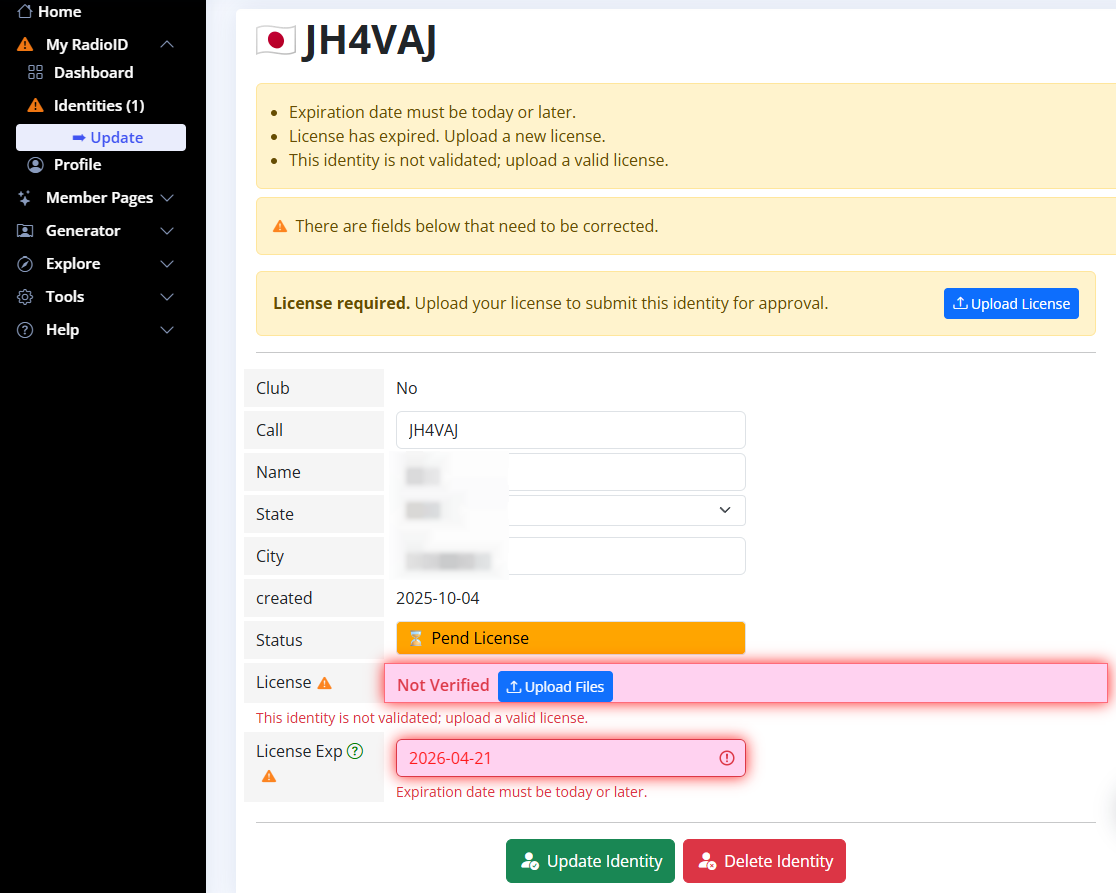
Task: Click the Call input field containing JH4VAJ
Action: (571, 430)
